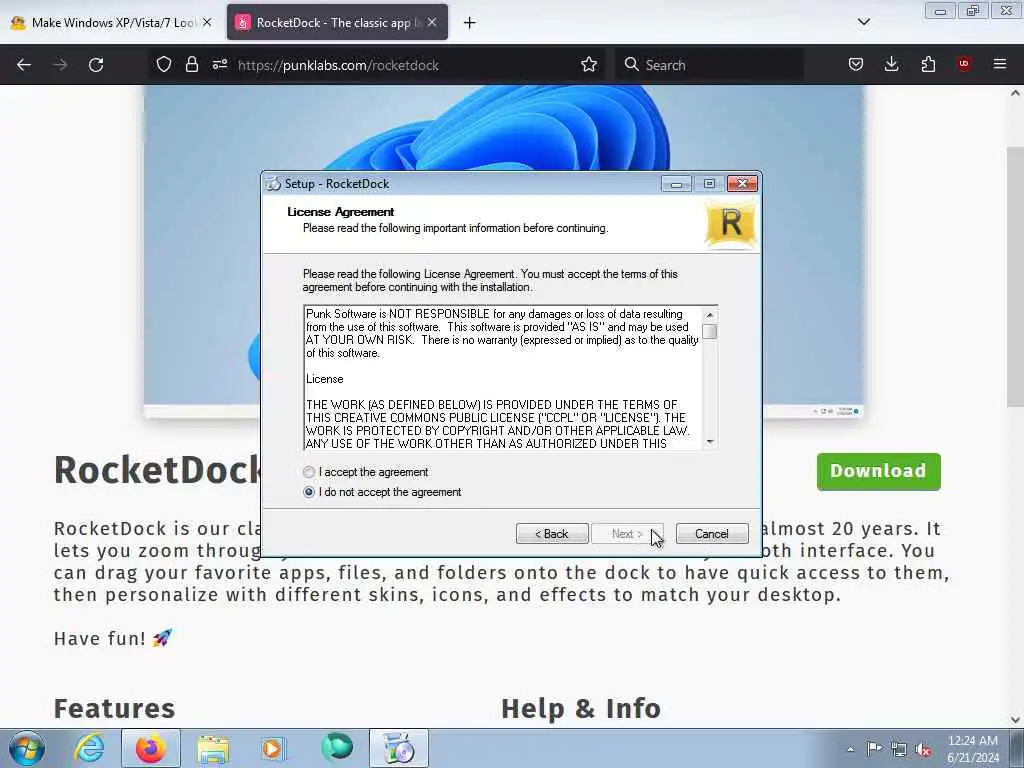Go back with the browser back arrow
This screenshot has height=768, width=1024.
coord(24,65)
